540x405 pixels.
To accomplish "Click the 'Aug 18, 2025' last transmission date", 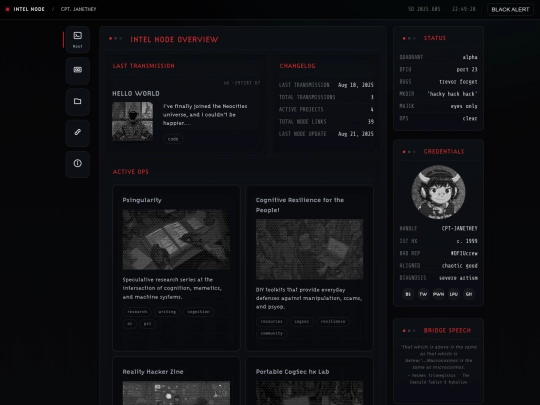I will (x=356, y=85).
